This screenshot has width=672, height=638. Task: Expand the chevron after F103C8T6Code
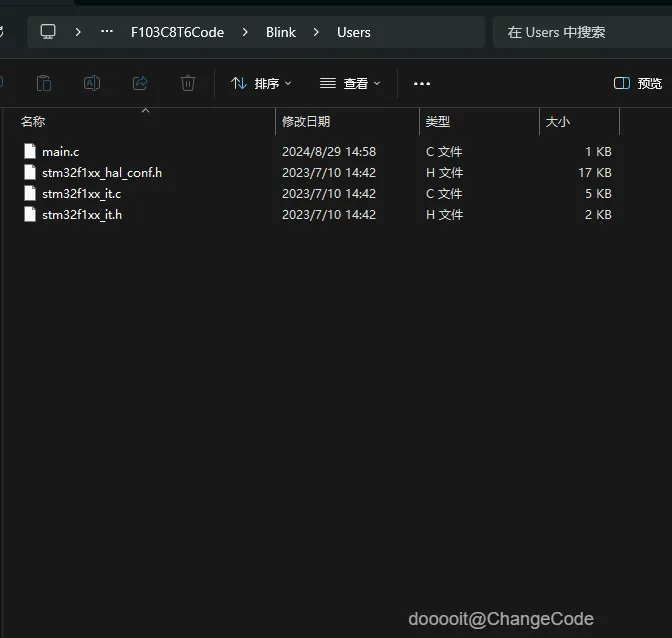[x=245, y=32]
